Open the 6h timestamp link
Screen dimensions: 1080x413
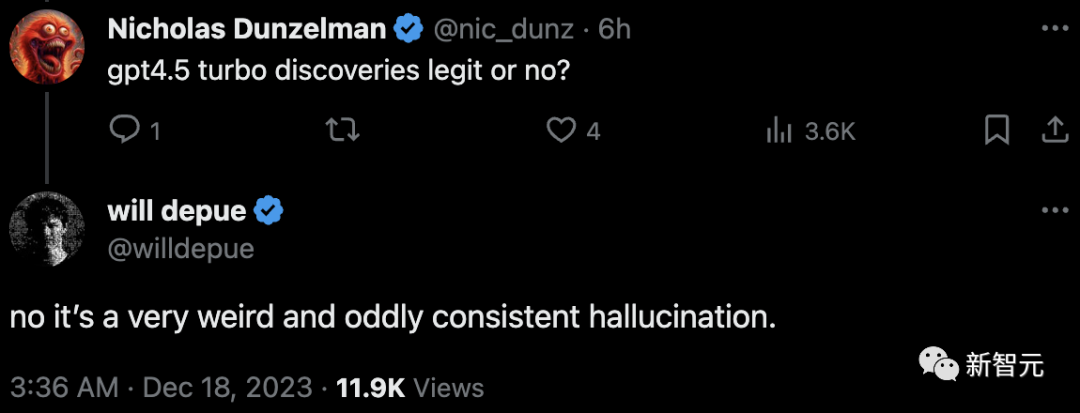(614, 30)
